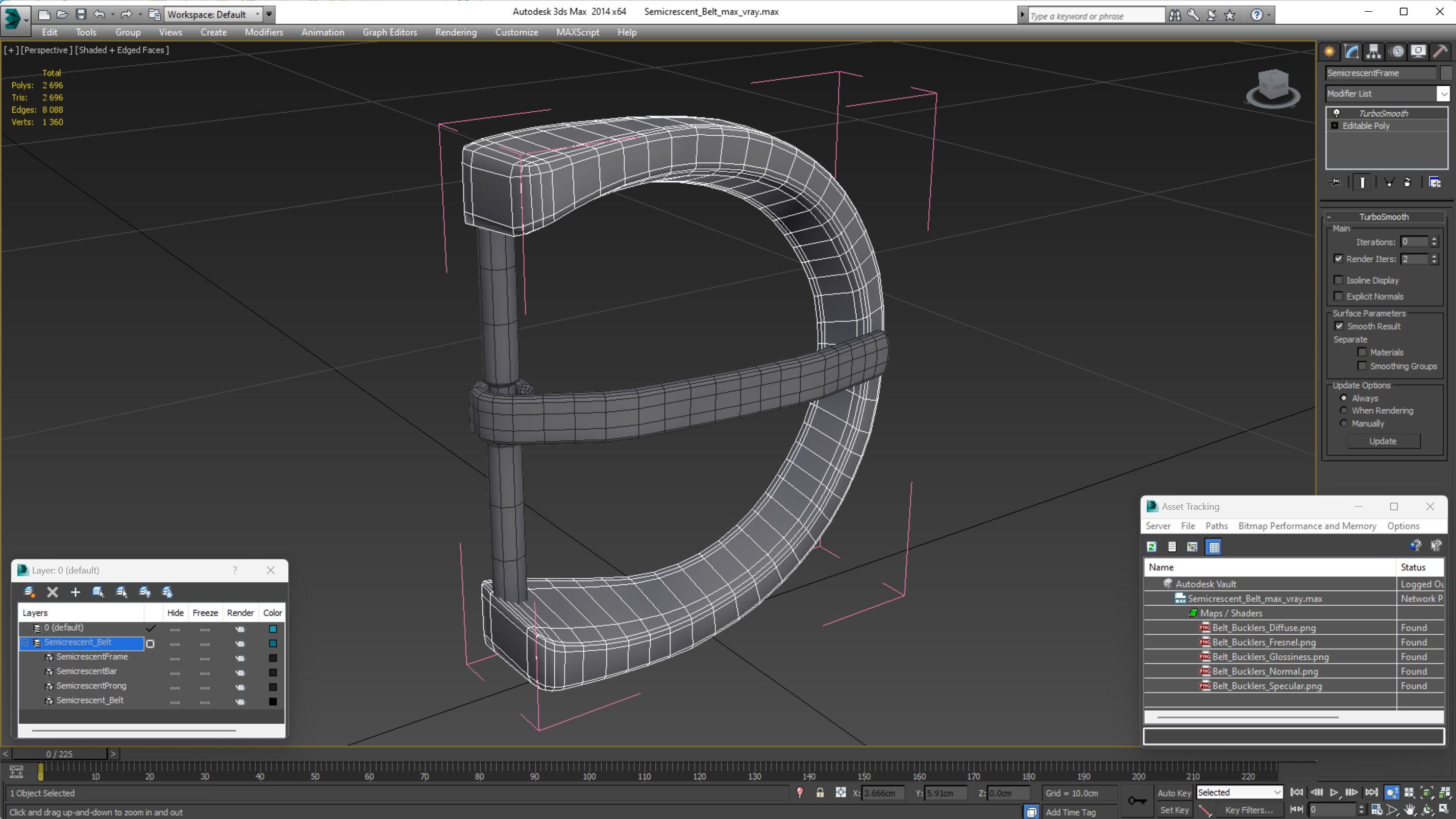Expand the Editable Poly stack entry
The image size is (1456, 819).
(x=1335, y=126)
